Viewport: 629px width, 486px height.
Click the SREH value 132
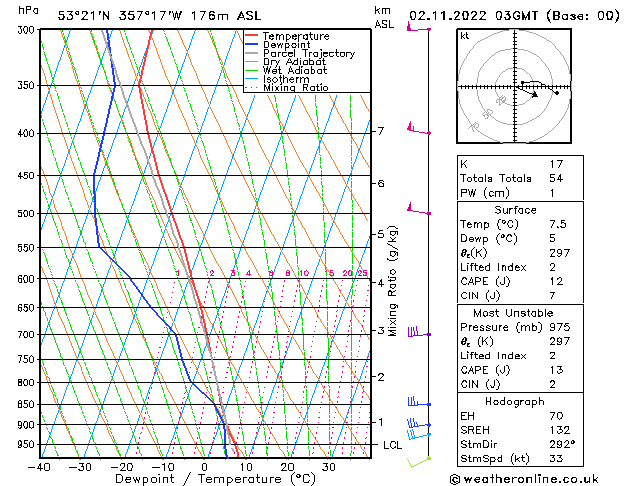560,430
